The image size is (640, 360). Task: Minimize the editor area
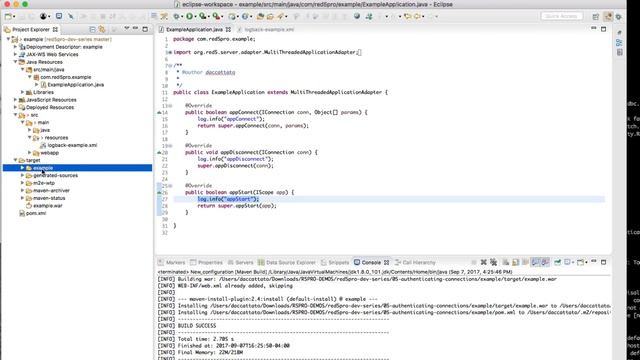(594, 29)
